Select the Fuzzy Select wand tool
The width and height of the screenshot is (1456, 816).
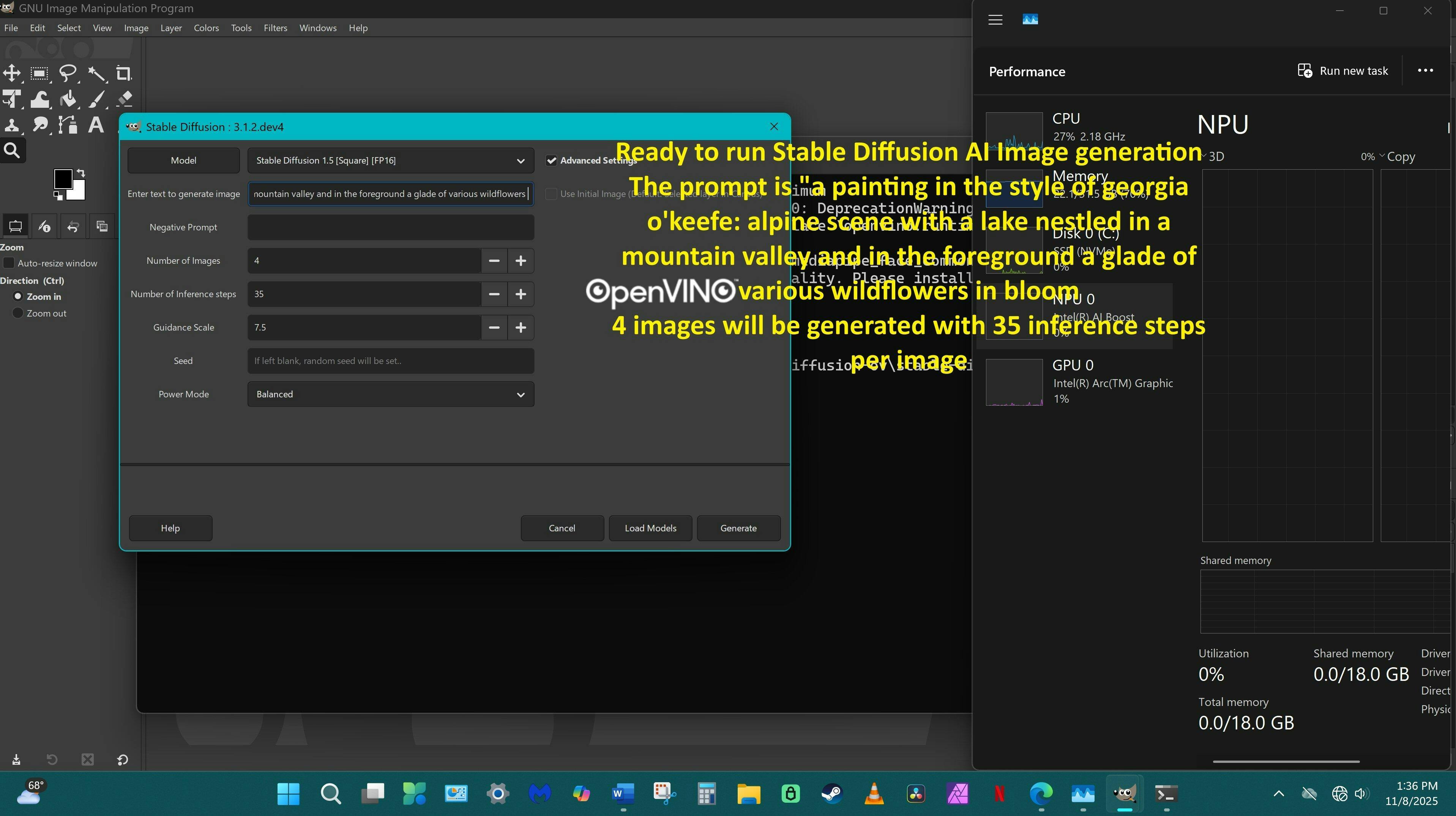click(x=96, y=74)
